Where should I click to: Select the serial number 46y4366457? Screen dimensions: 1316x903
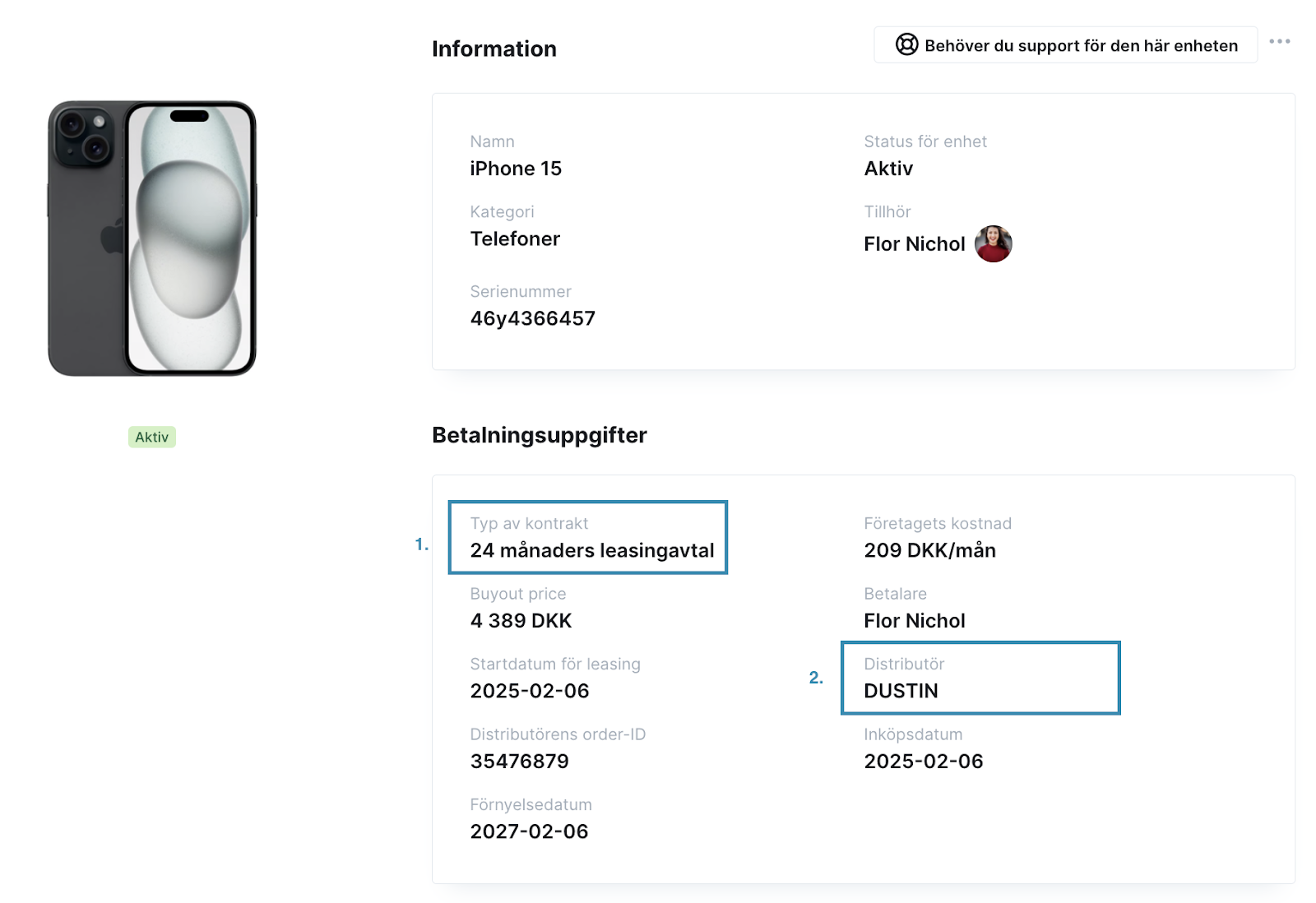(x=532, y=318)
